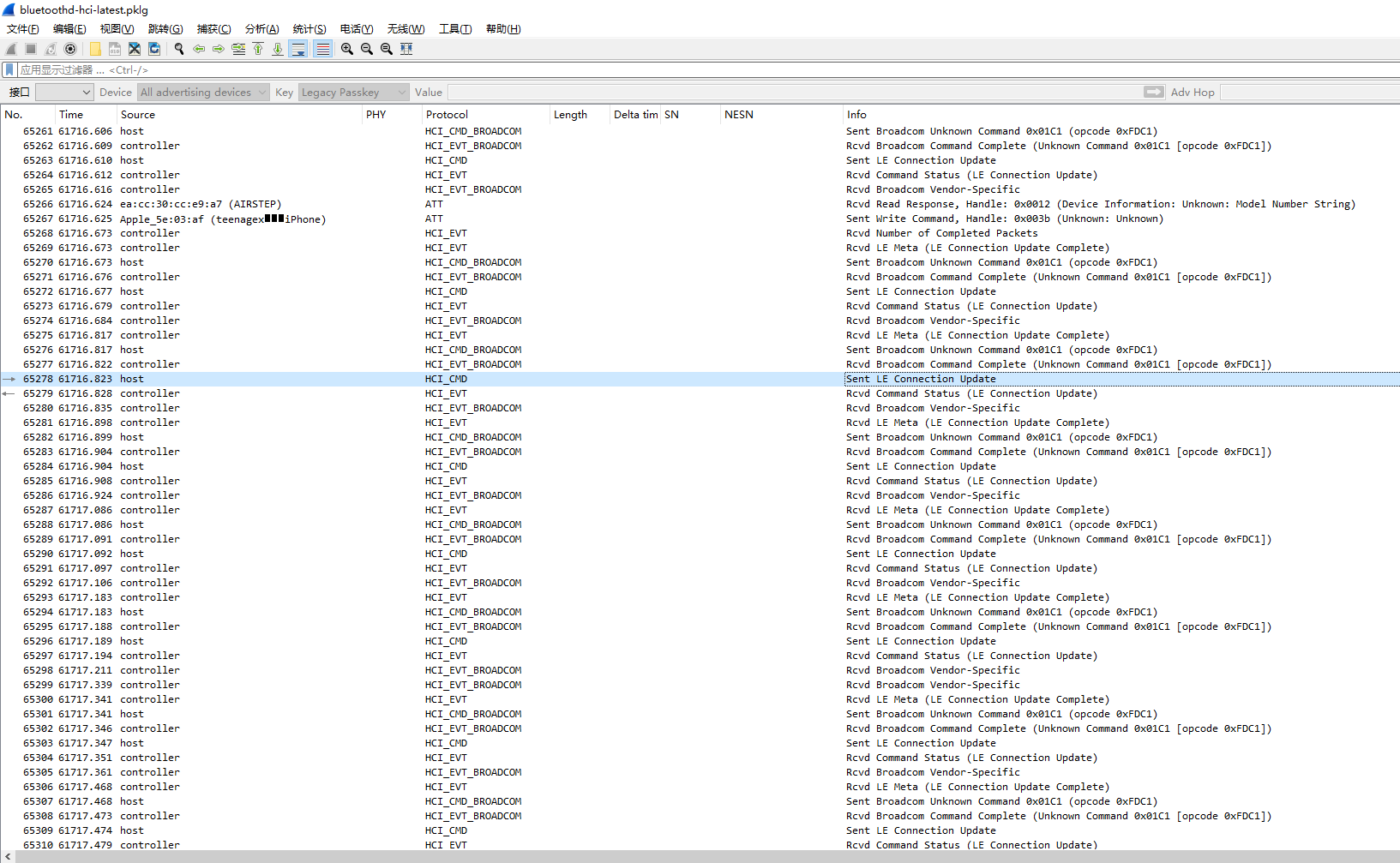
Task: Click the go back green arrow
Action: pos(199,49)
